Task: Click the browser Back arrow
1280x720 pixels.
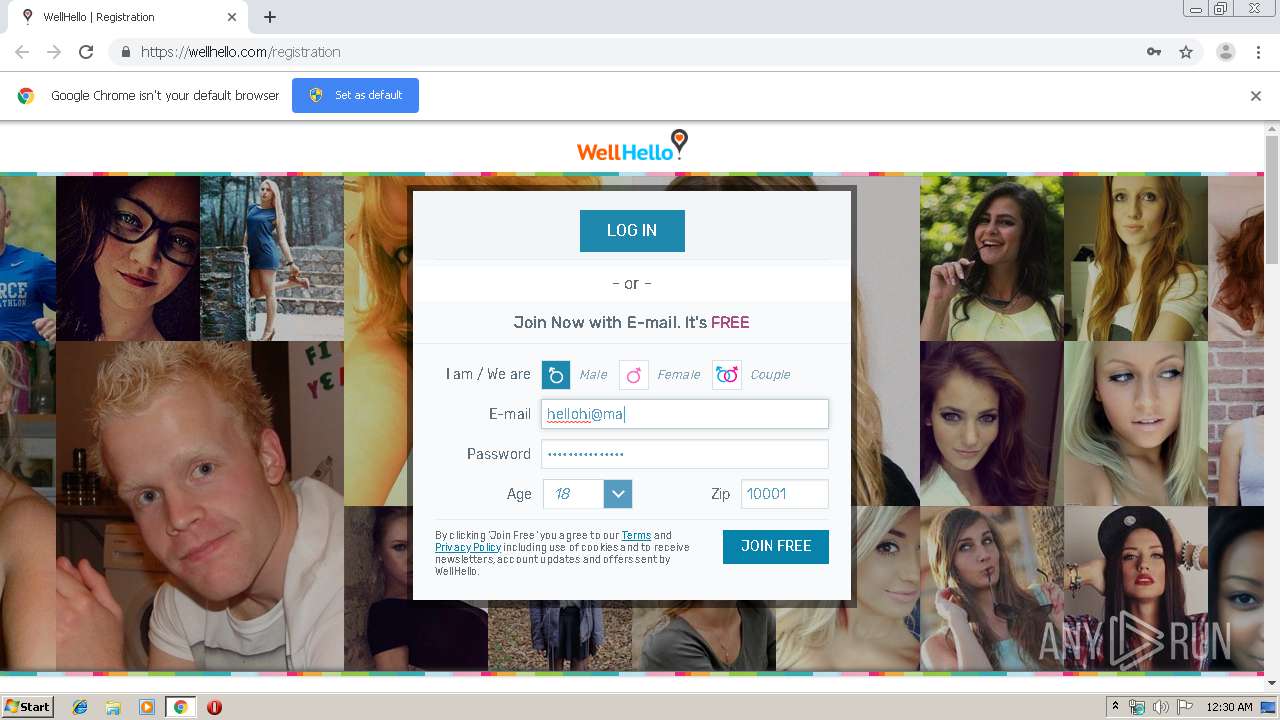Action: coord(22,52)
